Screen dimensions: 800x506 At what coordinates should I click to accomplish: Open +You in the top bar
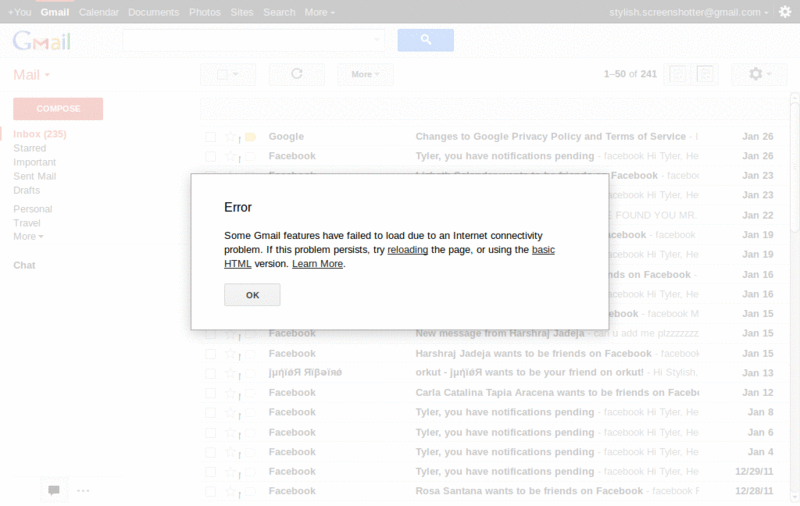click(x=19, y=12)
